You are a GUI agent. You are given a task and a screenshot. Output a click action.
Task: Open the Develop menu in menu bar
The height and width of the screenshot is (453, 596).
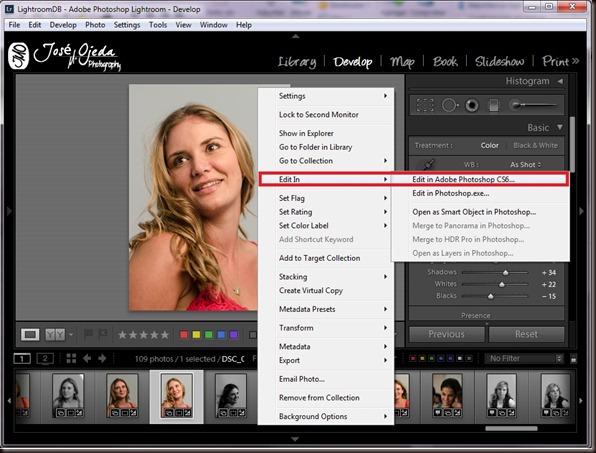point(63,25)
